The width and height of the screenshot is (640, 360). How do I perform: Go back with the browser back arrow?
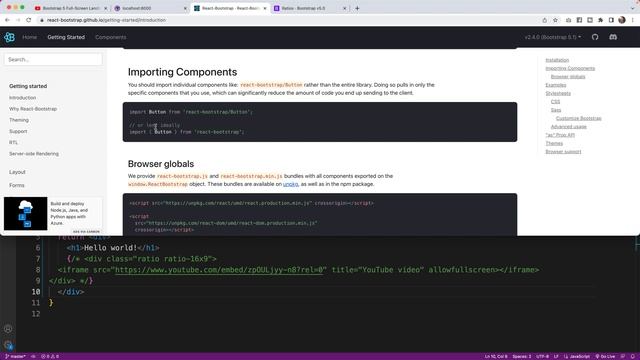click(7, 20)
